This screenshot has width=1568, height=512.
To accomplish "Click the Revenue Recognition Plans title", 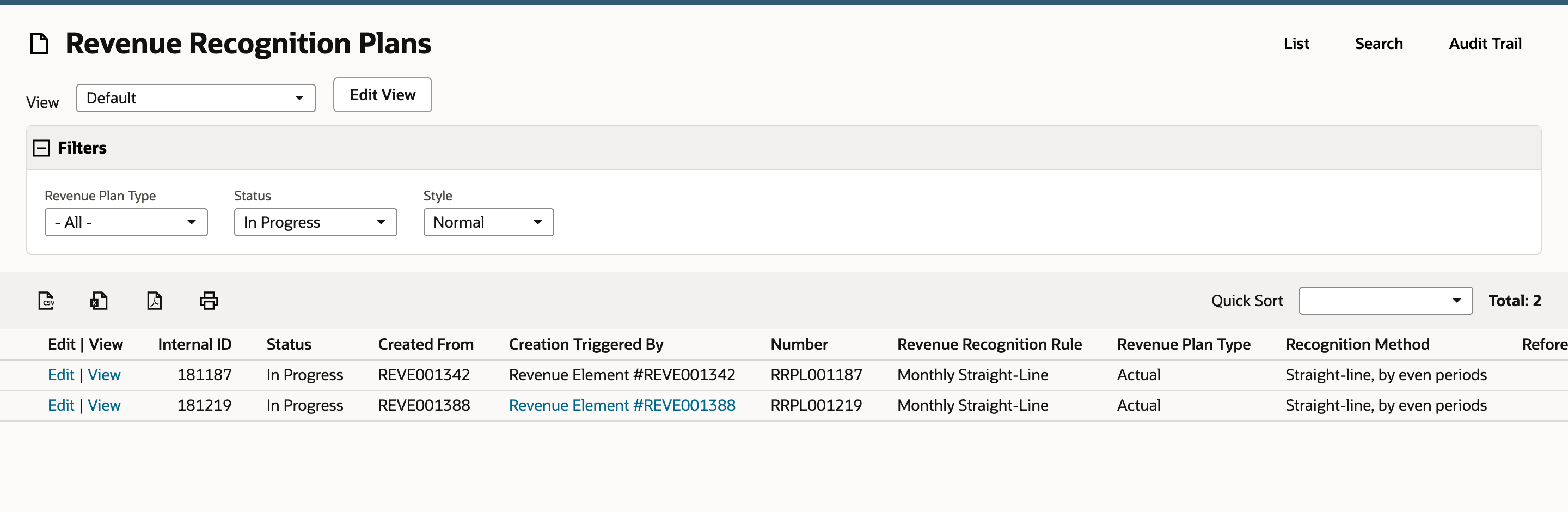I will click(x=248, y=44).
